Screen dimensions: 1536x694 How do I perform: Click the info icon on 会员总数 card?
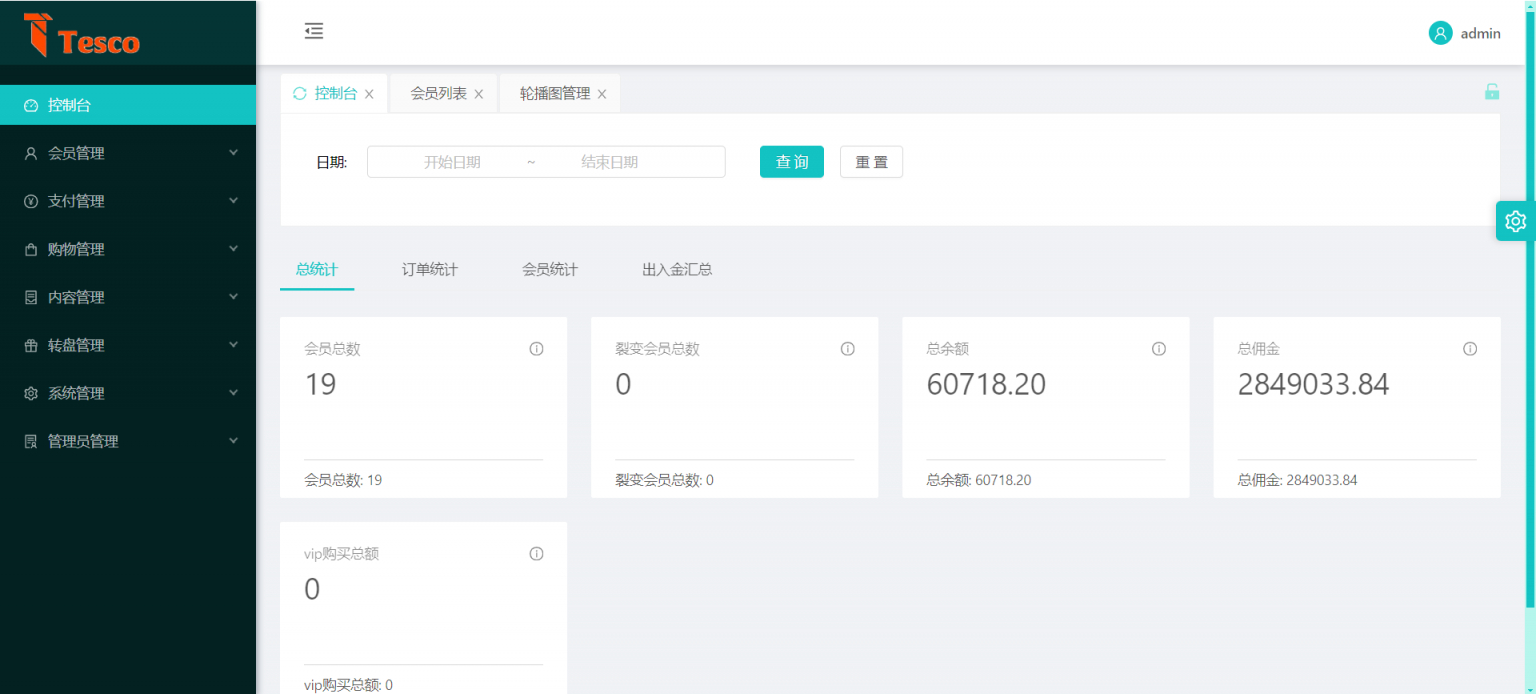536,348
